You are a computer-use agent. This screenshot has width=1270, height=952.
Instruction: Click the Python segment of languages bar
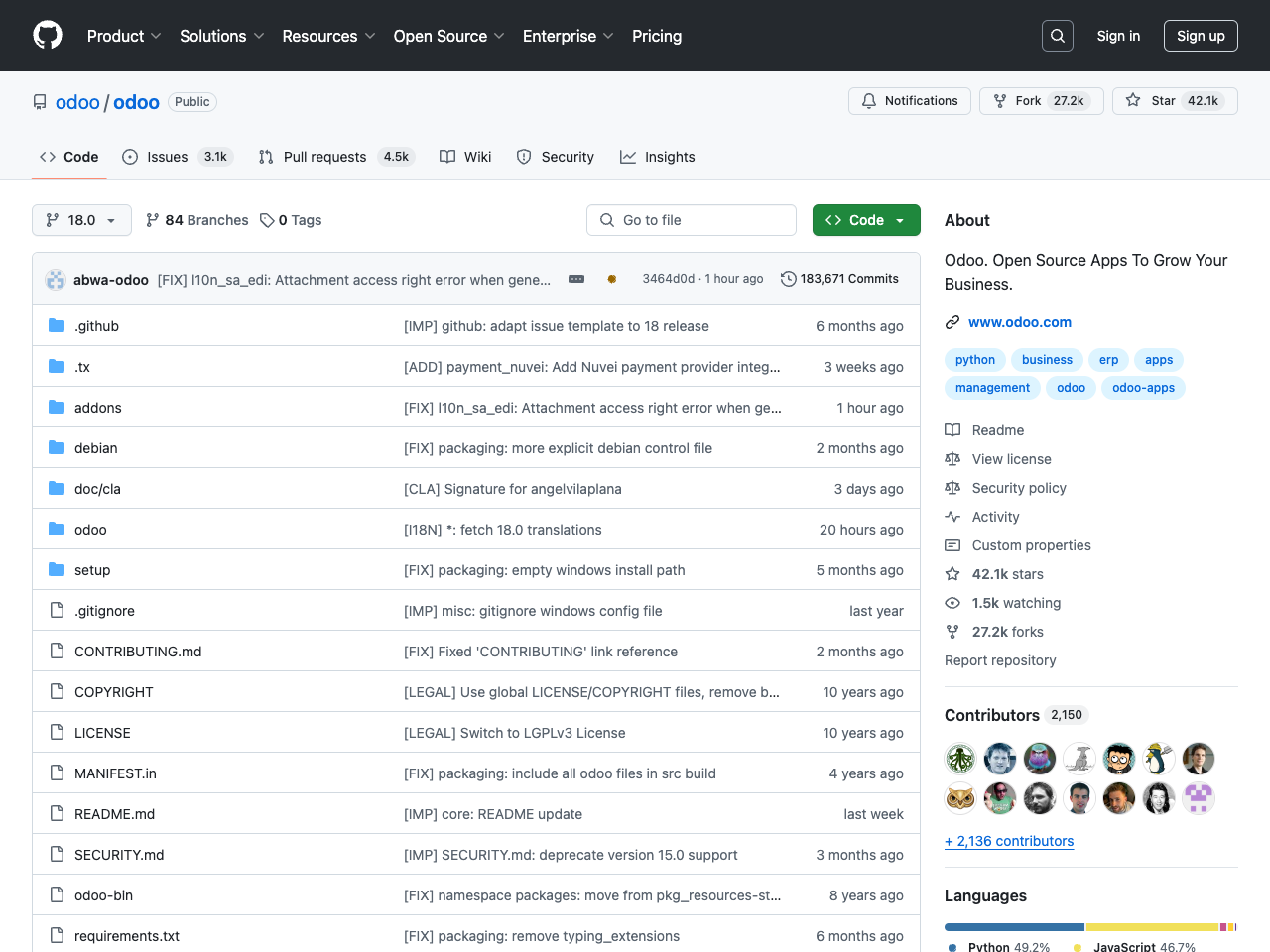pyautogui.click(x=1014, y=927)
